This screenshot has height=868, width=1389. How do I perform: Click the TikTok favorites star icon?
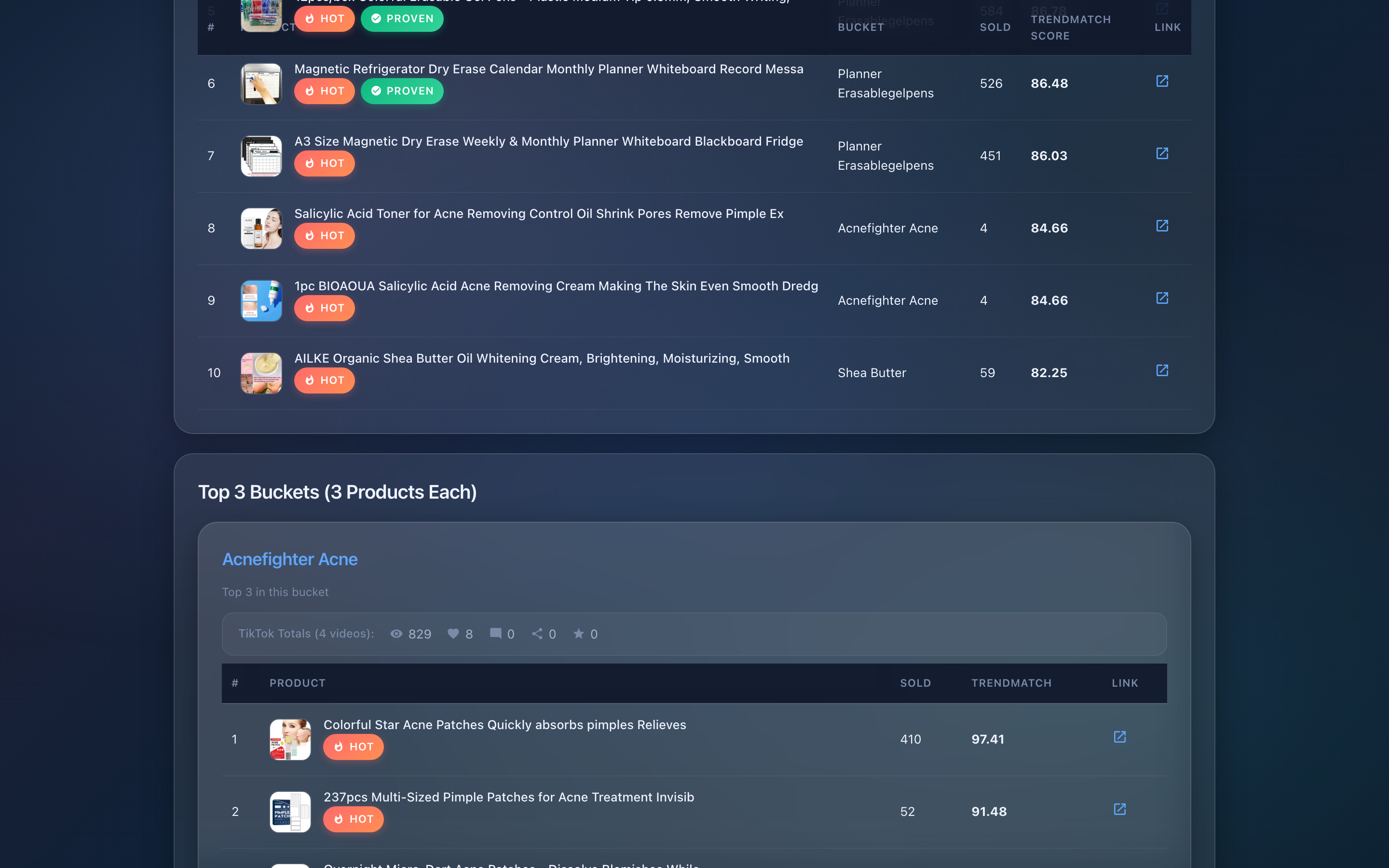click(x=578, y=634)
